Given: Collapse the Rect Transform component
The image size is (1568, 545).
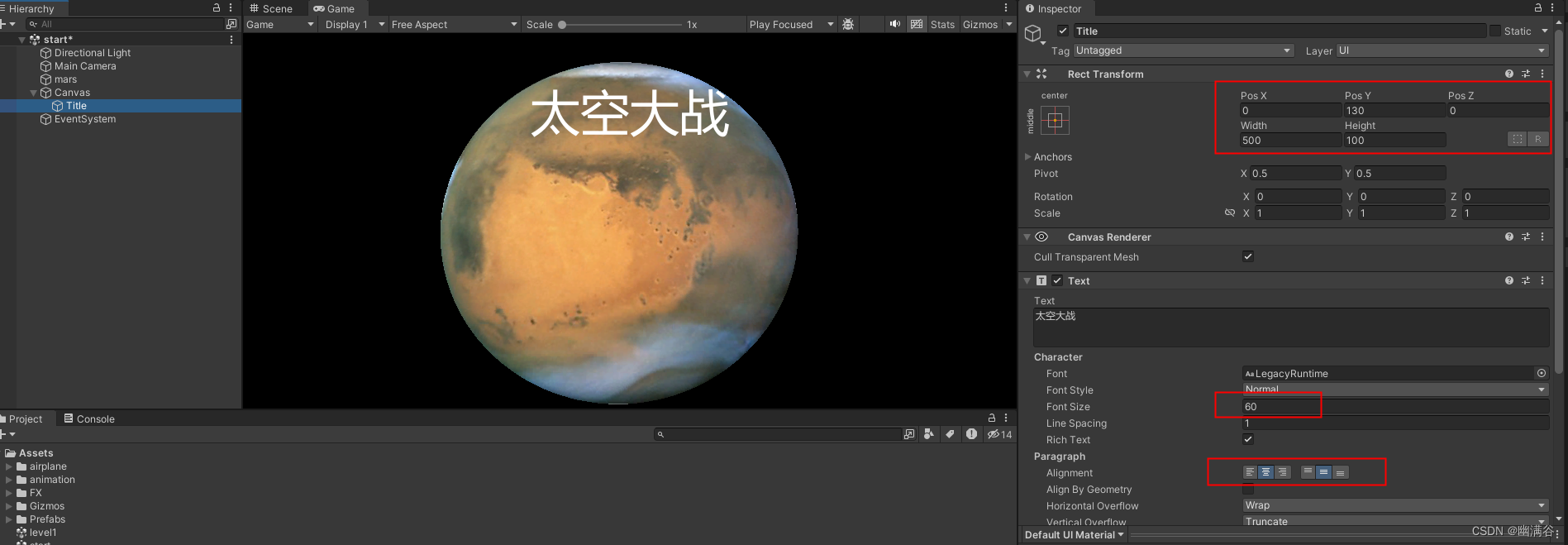Looking at the screenshot, I should point(1027,74).
